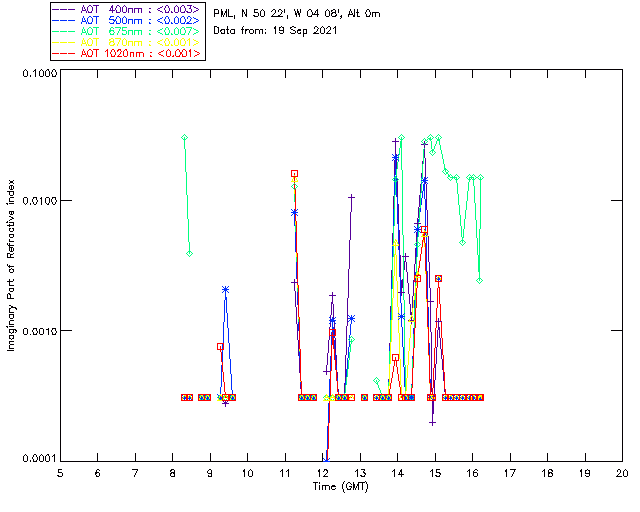Screen dimensions: 640x512
Task: Click the 0.1000 y-axis tick label
Action: point(39,73)
